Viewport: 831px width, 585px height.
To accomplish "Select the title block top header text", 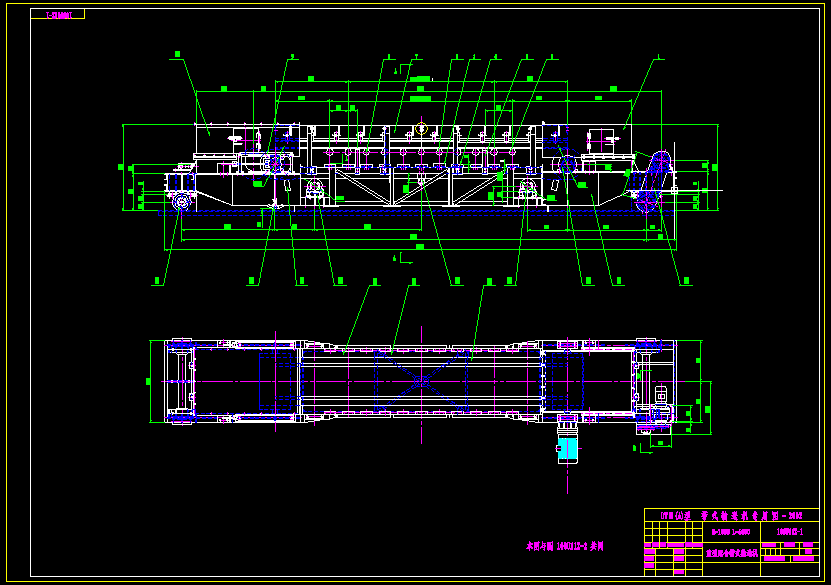I will pos(731,515).
